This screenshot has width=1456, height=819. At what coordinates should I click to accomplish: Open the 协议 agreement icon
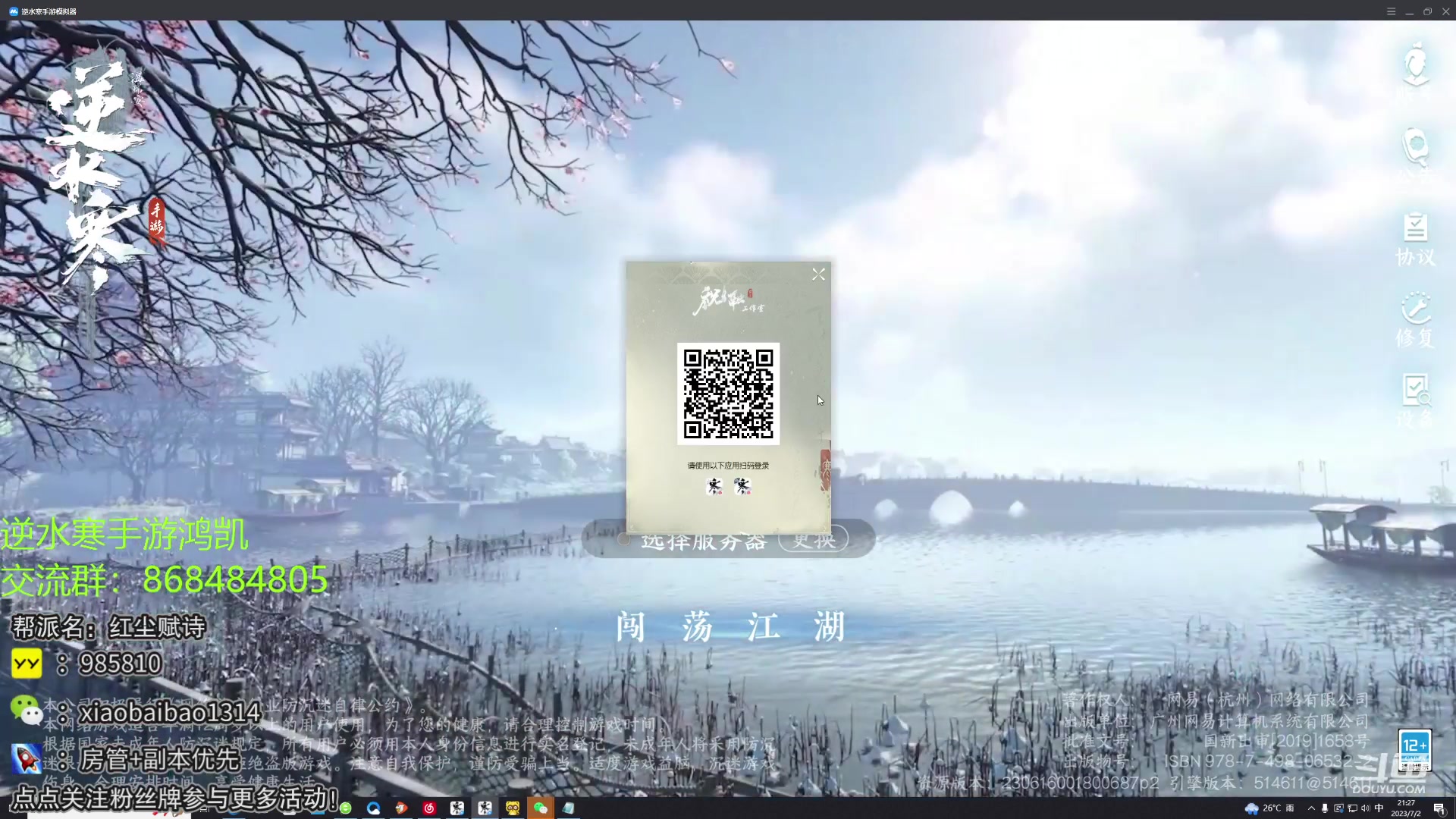point(1415,238)
